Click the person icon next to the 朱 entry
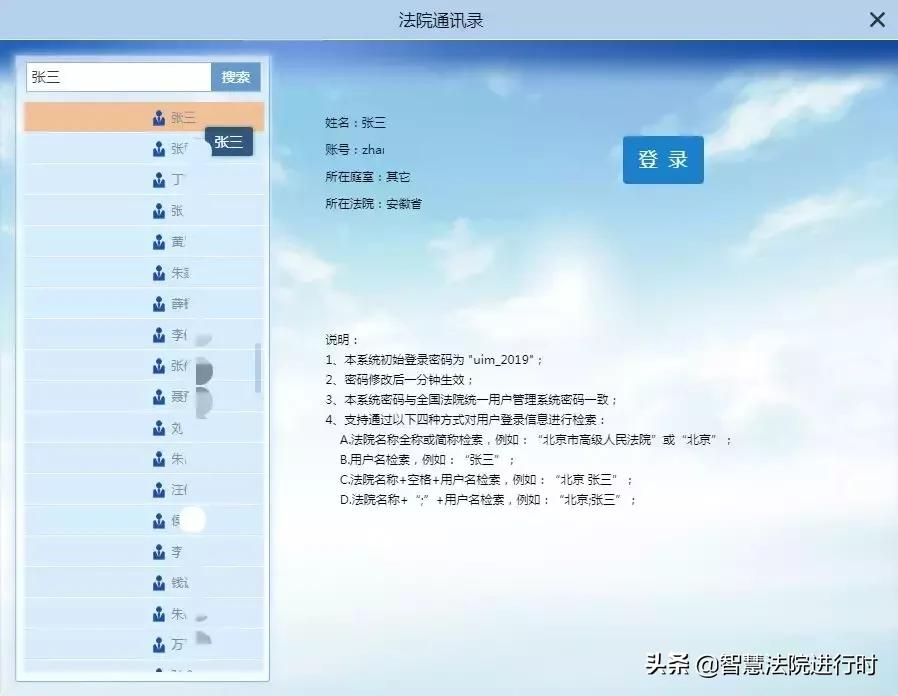The image size is (898, 696). pos(161,272)
